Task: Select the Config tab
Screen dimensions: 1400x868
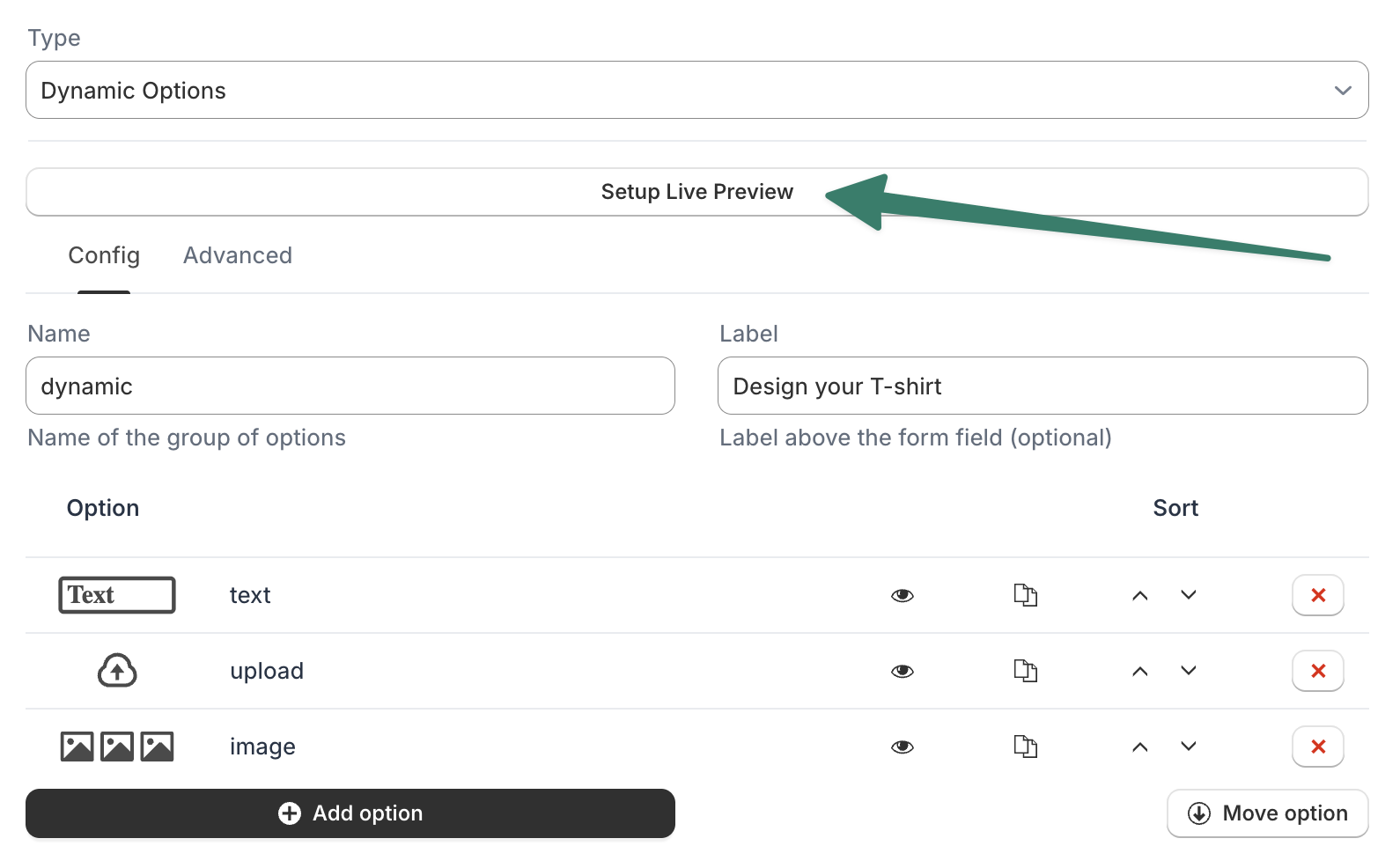Action: tap(104, 255)
